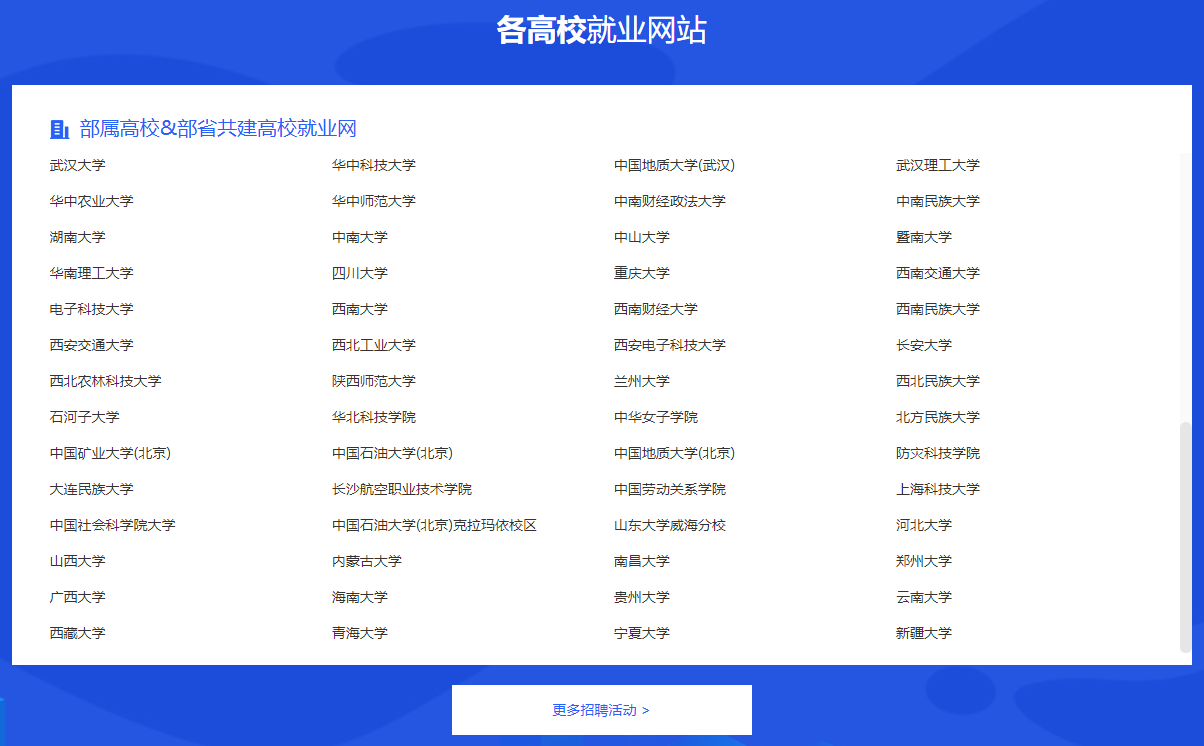Screen dimensions: 1204x746
Task: Open the 更多招聘活动 button
Action: pos(602,710)
